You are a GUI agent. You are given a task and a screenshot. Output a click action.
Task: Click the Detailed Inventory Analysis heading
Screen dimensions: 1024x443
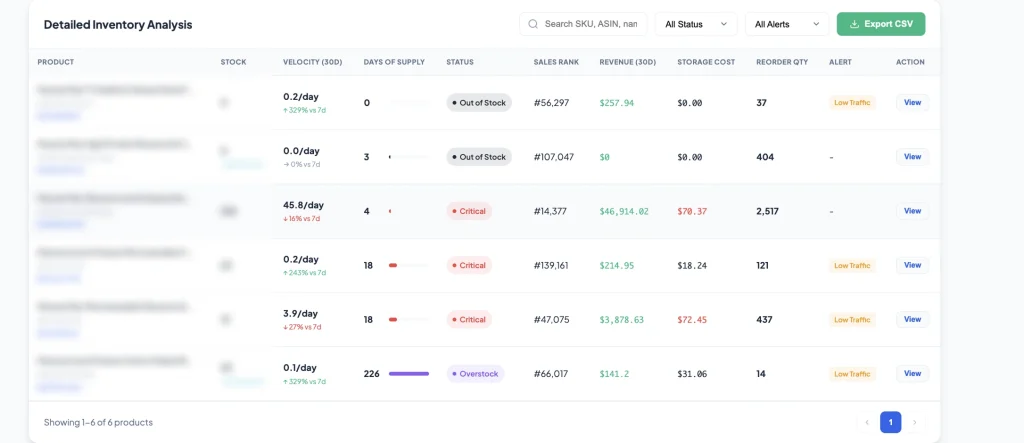coord(118,25)
